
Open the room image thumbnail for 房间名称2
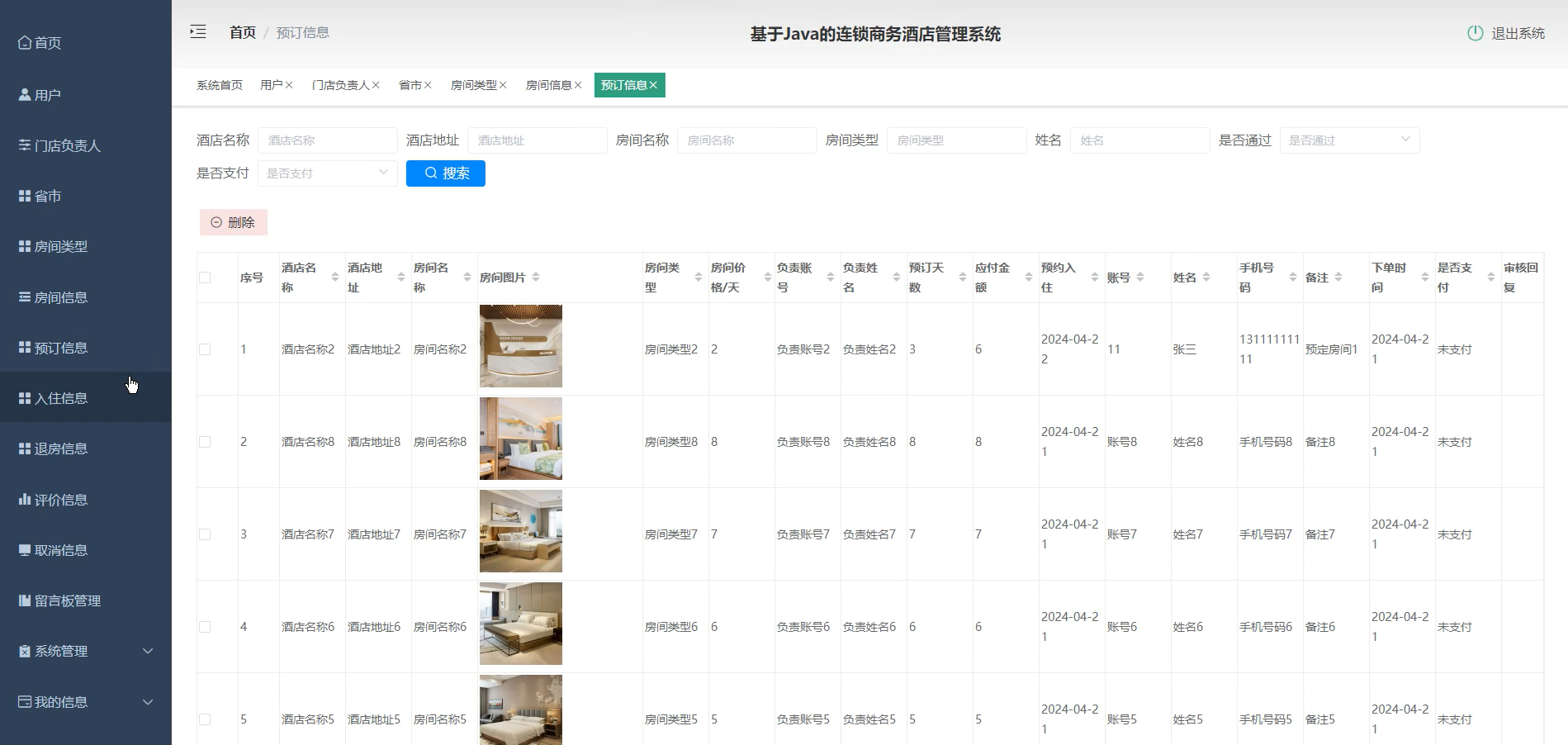tap(521, 346)
